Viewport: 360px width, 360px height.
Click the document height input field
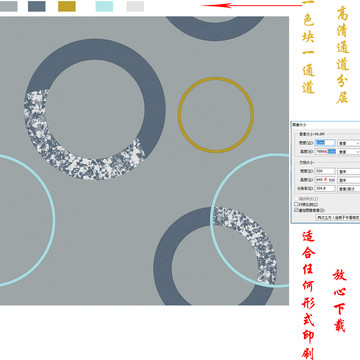325,180
